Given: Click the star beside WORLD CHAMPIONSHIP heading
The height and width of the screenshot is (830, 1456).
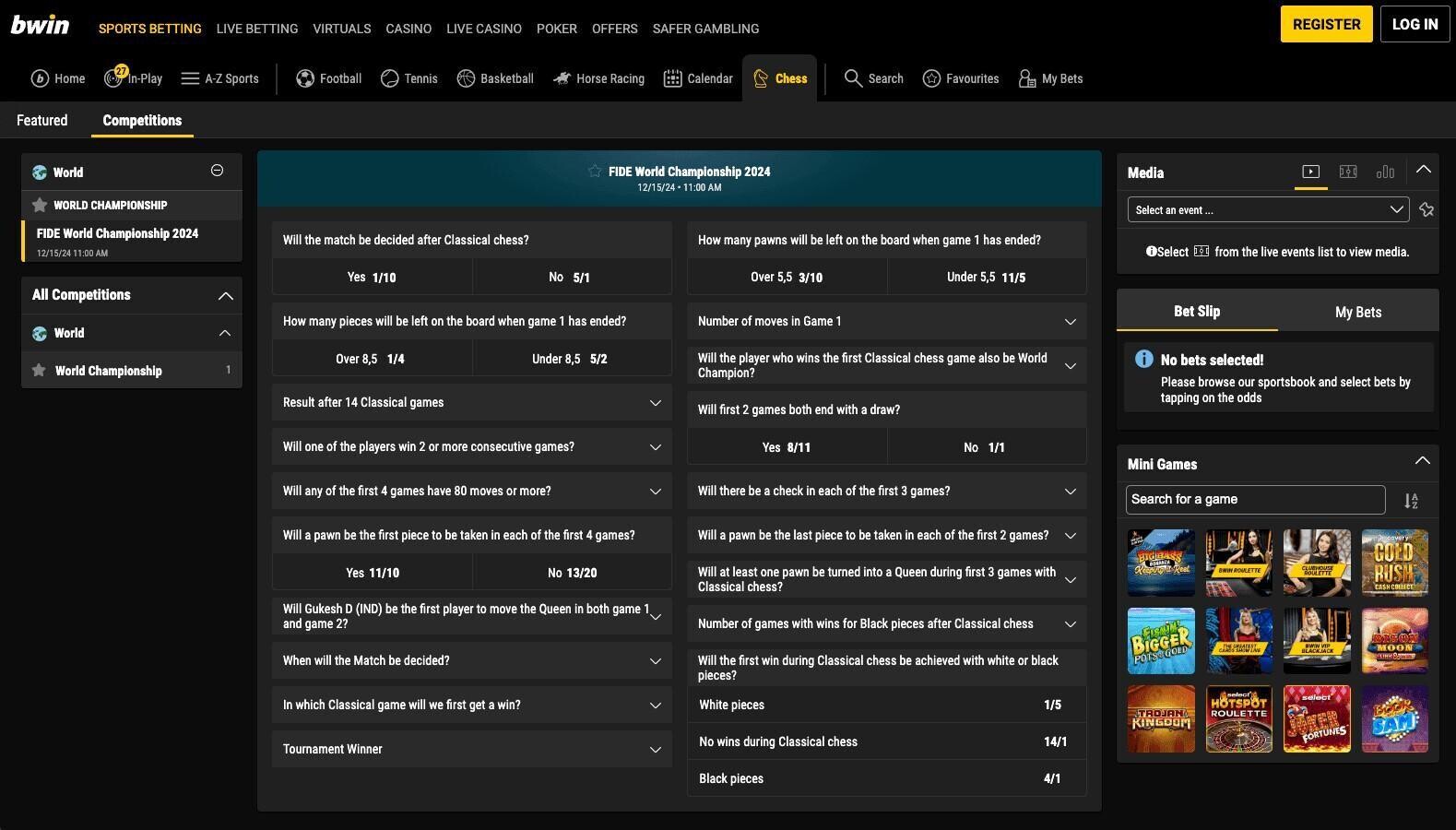Looking at the screenshot, I should coord(40,205).
